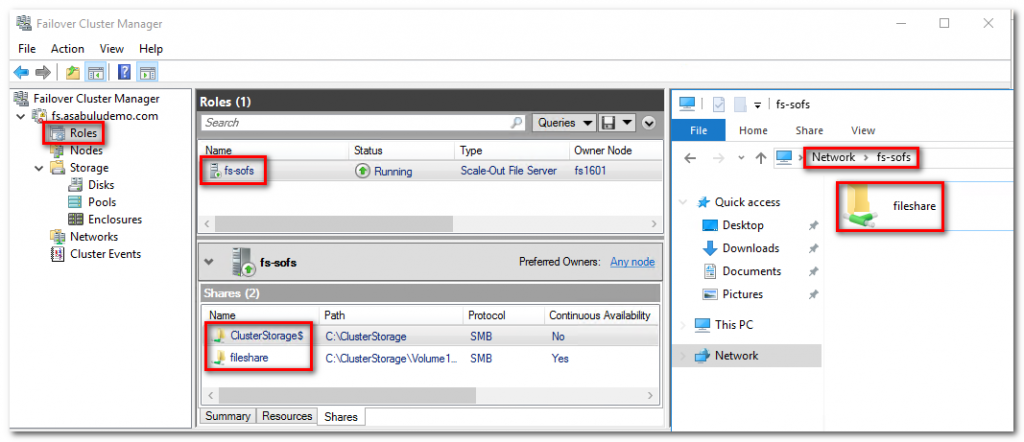Viewport: 1024px width, 442px height.
Task: Open Share ribbon tab in Explorer
Action: (x=809, y=131)
